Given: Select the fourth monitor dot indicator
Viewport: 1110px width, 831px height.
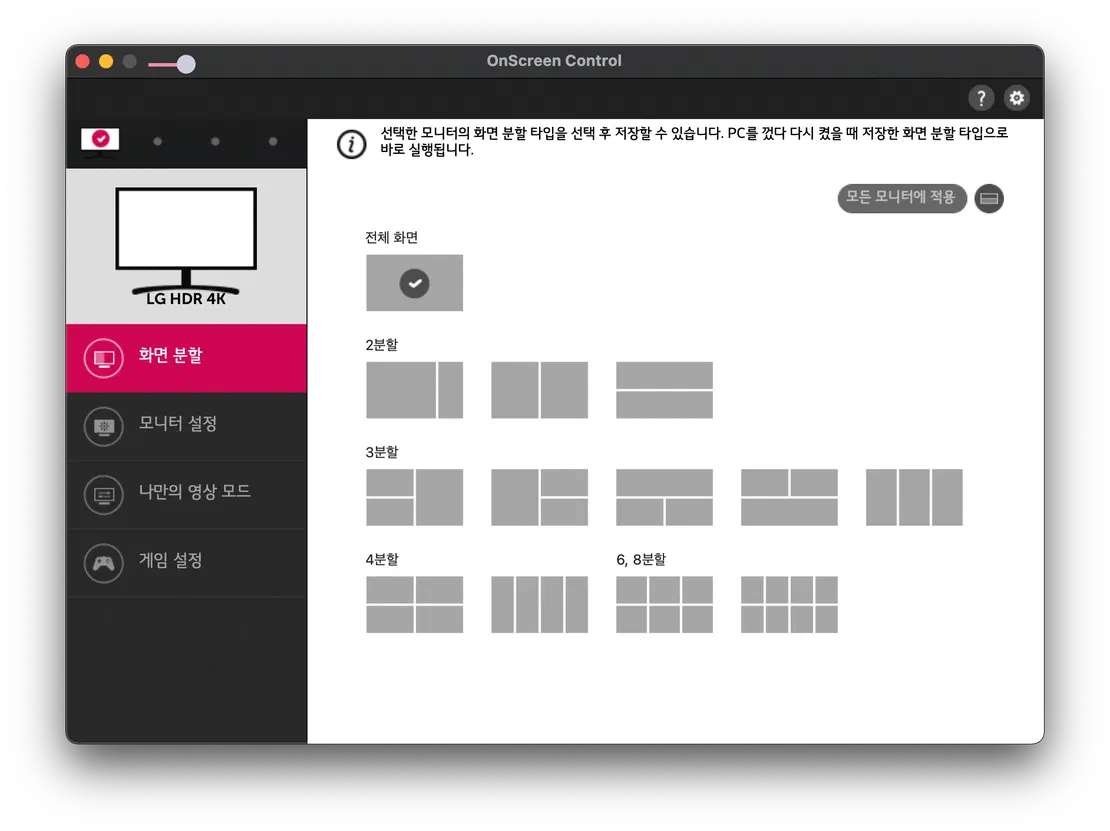Looking at the screenshot, I should click(x=273, y=142).
